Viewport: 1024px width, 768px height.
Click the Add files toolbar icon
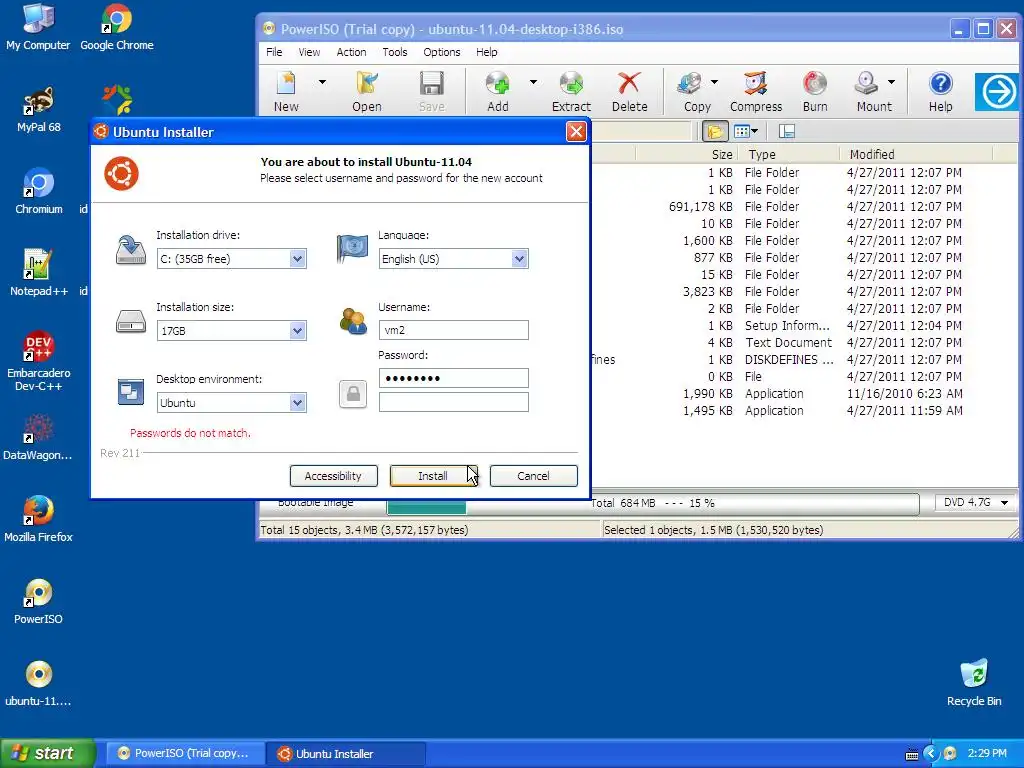click(498, 92)
